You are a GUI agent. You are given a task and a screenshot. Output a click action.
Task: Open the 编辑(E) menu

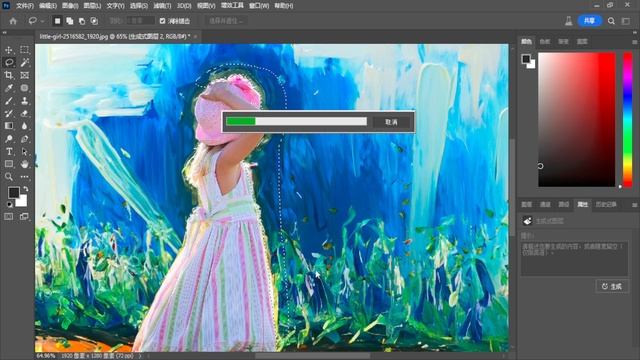click(x=48, y=6)
